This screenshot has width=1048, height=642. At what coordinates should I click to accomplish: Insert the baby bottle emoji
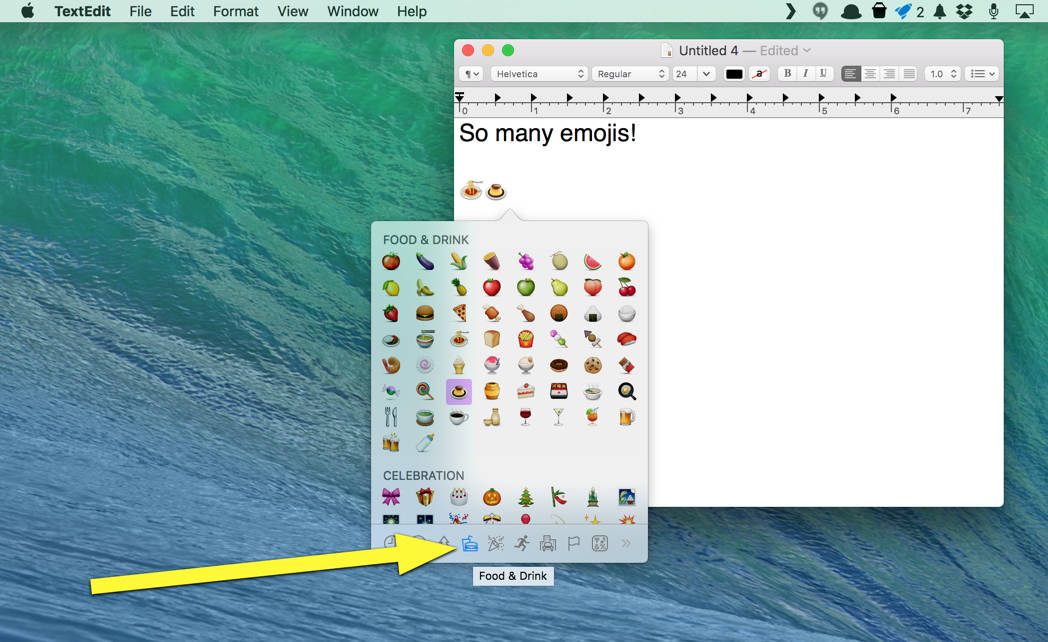[x=425, y=443]
